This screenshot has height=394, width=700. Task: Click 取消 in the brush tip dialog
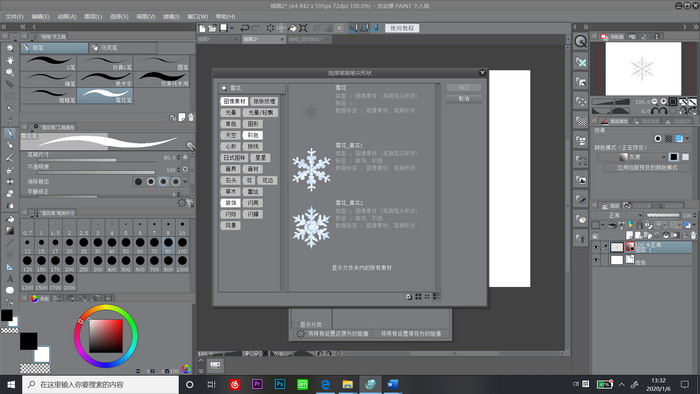(464, 99)
